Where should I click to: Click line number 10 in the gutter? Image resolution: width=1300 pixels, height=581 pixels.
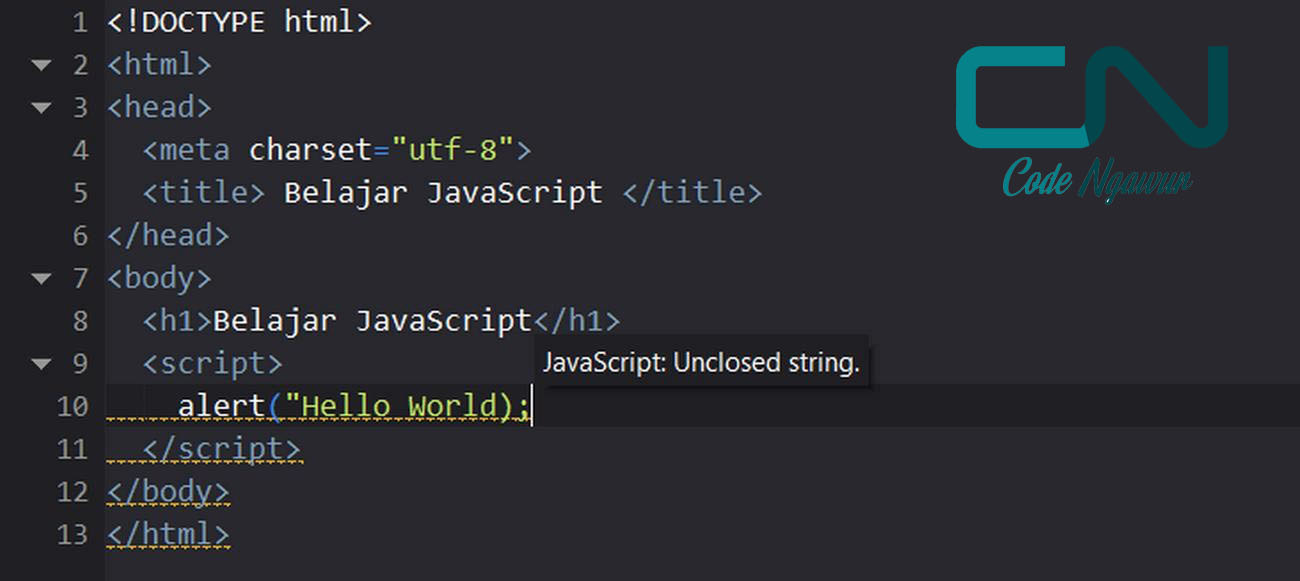point(72,406)
